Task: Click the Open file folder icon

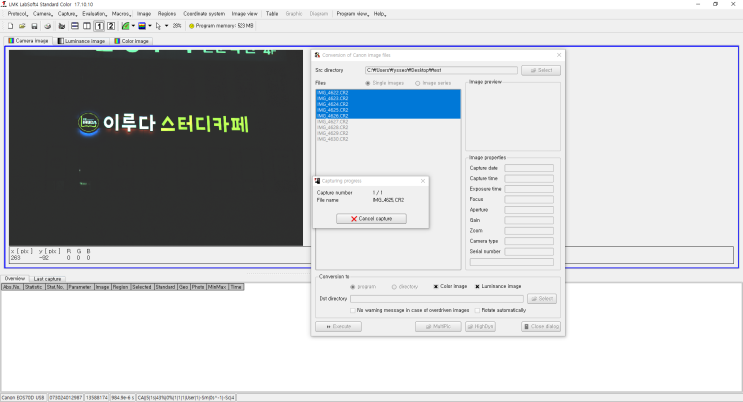Action: 22,26
